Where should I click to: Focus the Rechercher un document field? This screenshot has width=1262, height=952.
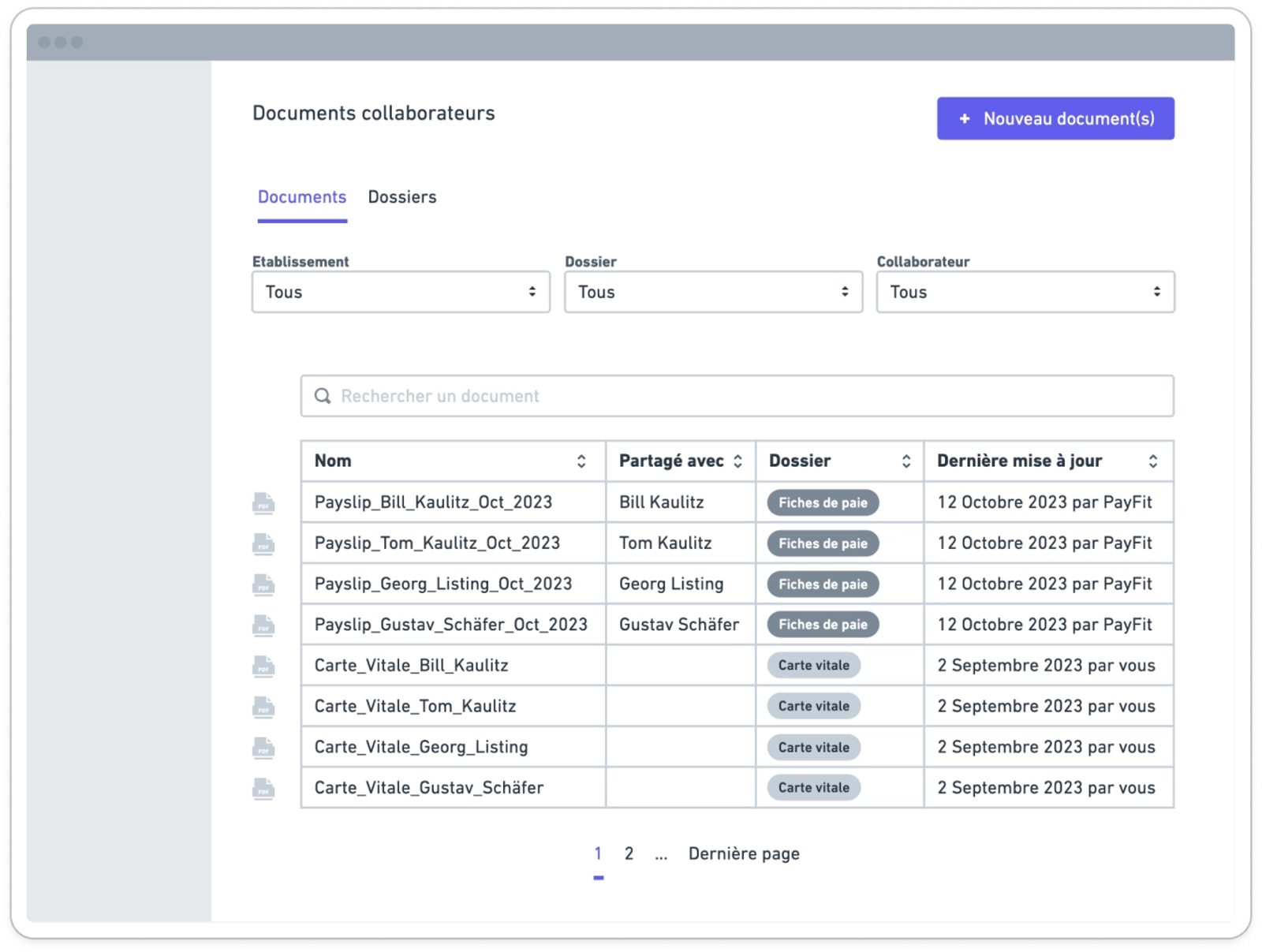[x=737, y=396]
